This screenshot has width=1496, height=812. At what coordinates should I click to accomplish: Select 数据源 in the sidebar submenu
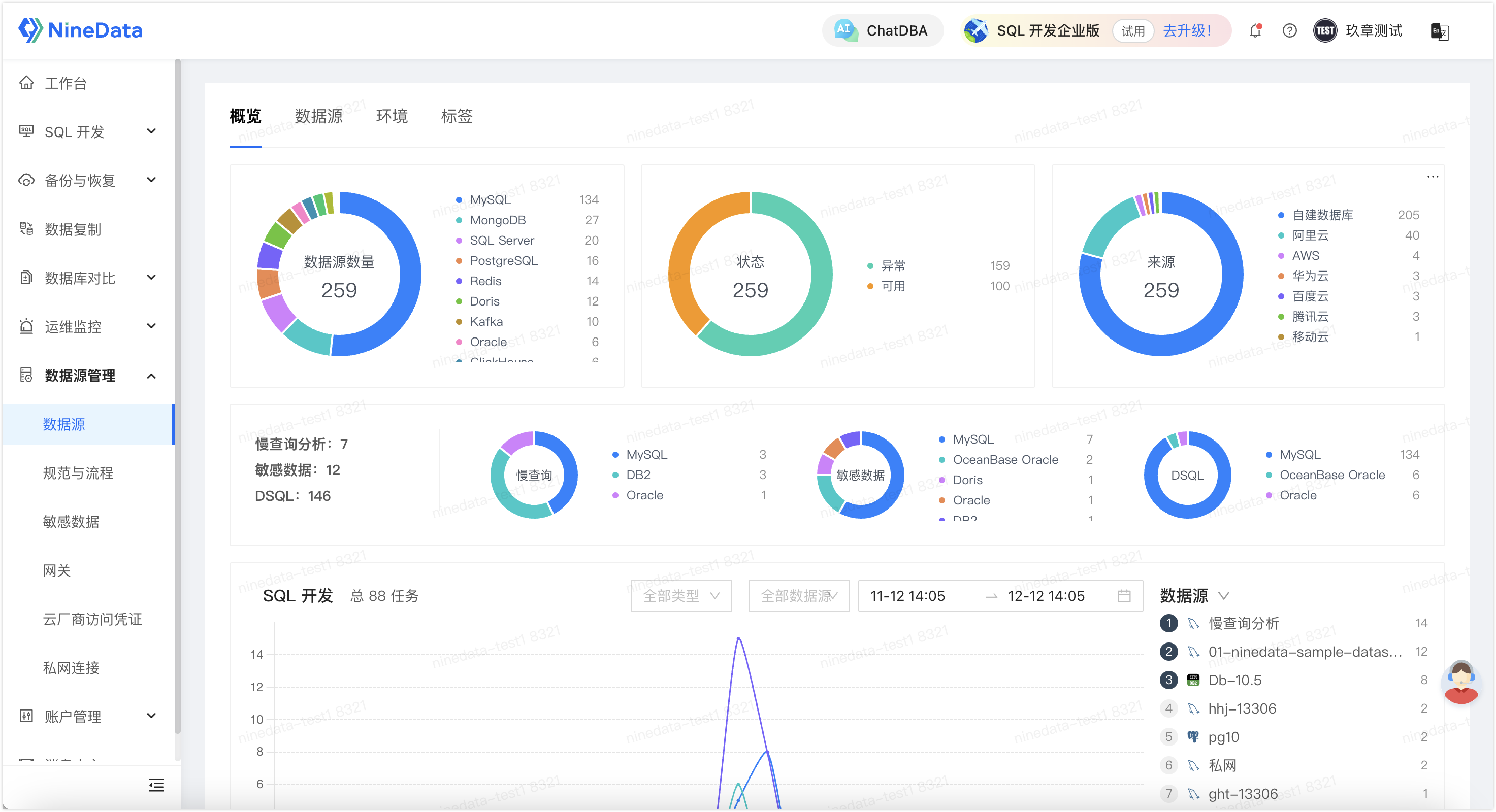88,424
